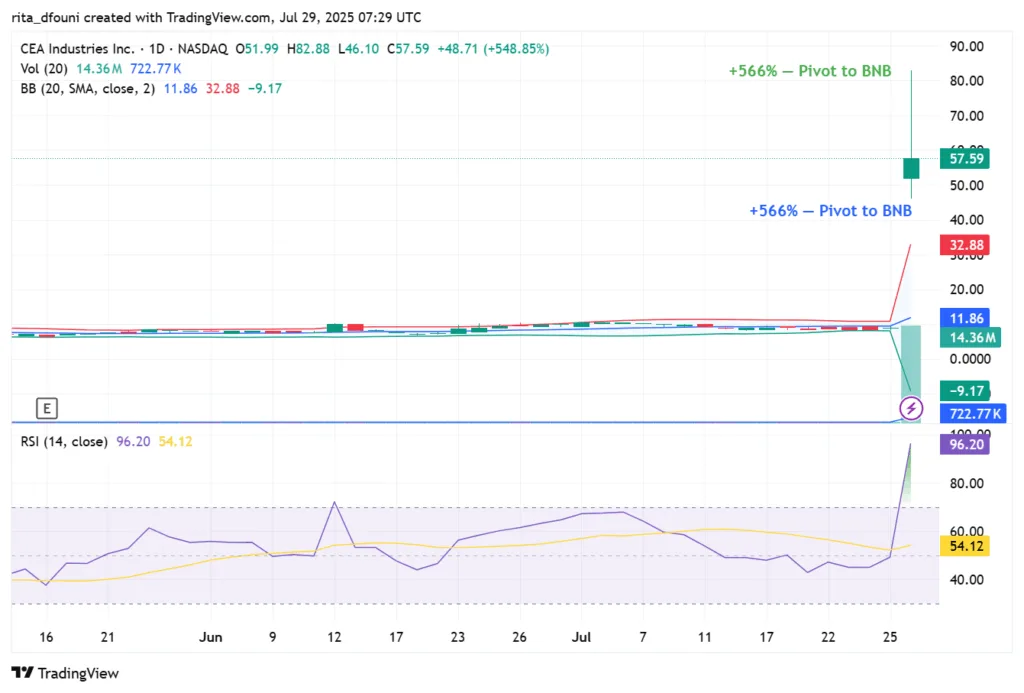Click the 40.00 RSI axis label

[967, 580]
